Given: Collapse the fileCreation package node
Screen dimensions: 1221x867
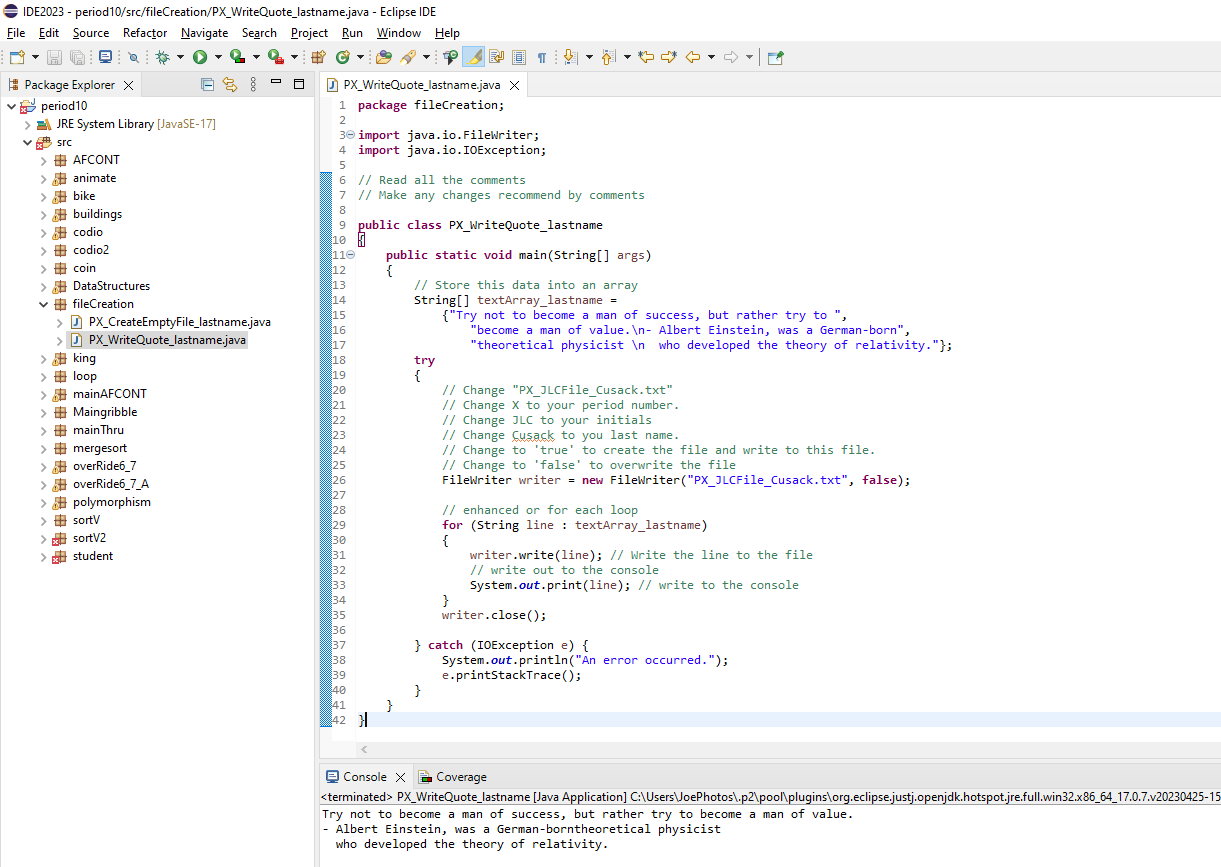Looking at the screenshot, I should [44, 304].
